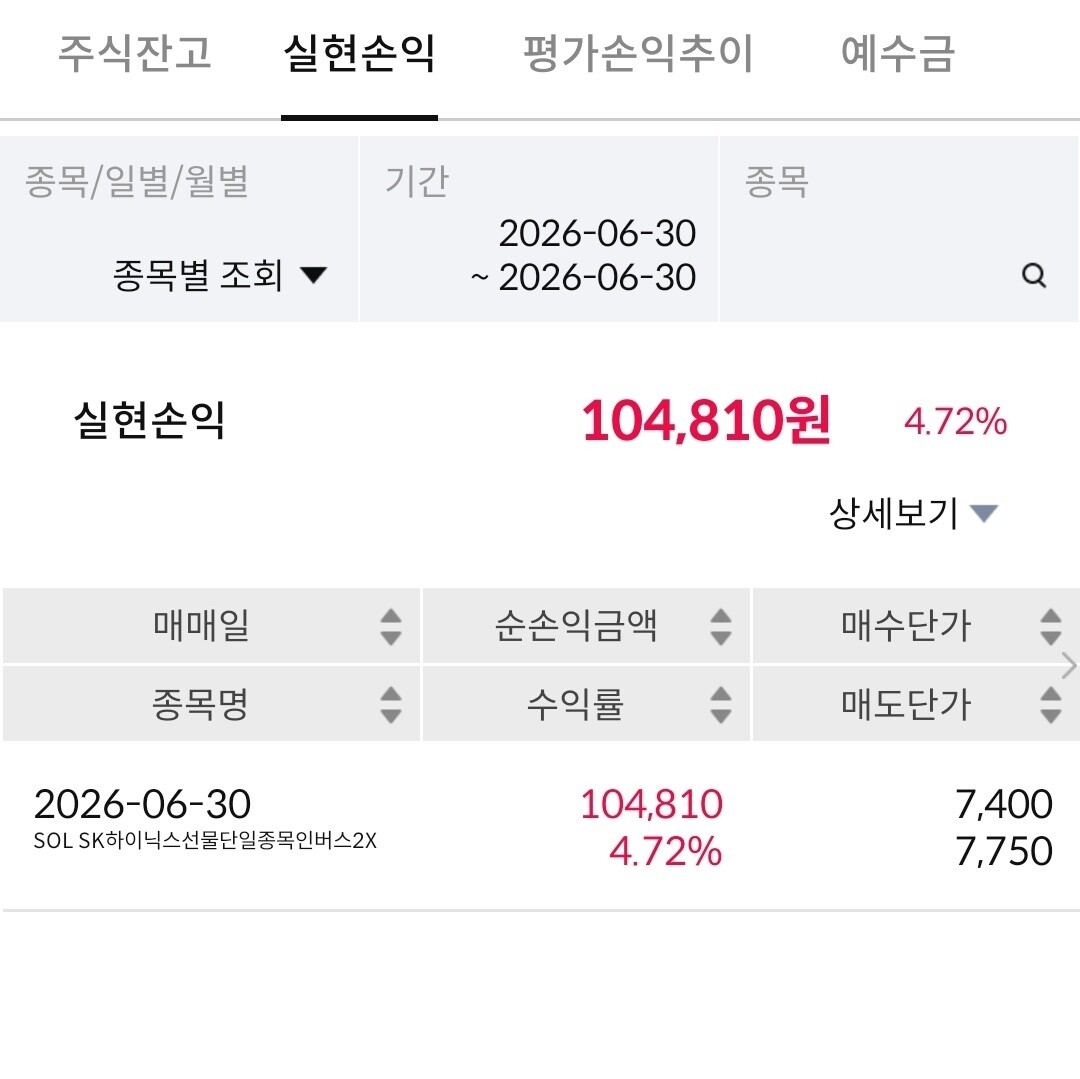Sort by 매도단가 column arrows
The width and height of the screenshot is (1080, 1079).
click(x=1050, y=704)
